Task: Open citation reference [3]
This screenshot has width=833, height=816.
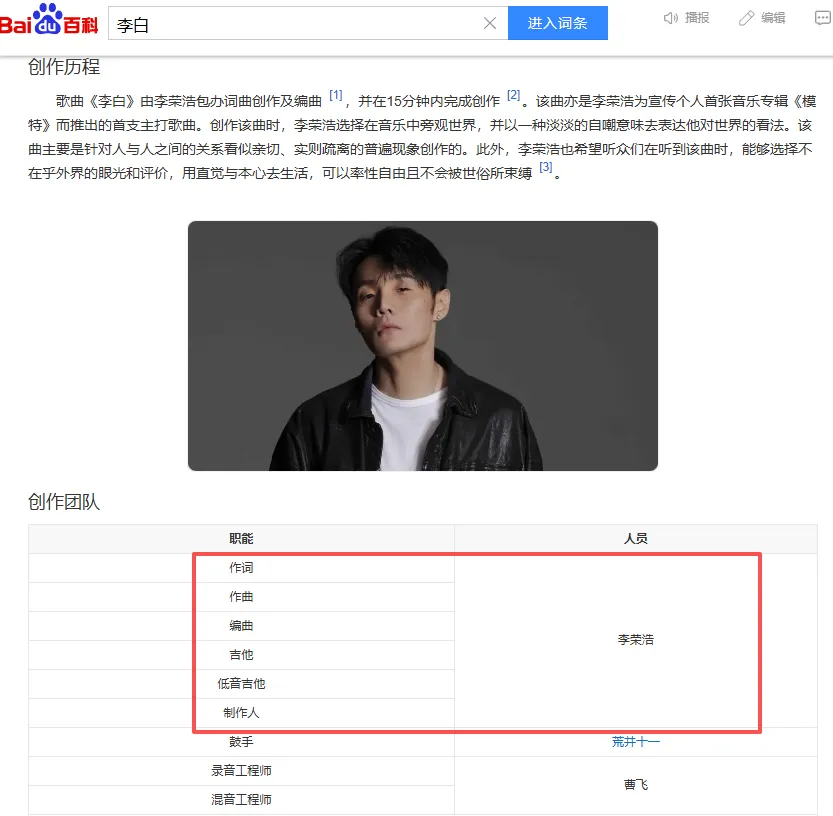Action: [546, 167]
